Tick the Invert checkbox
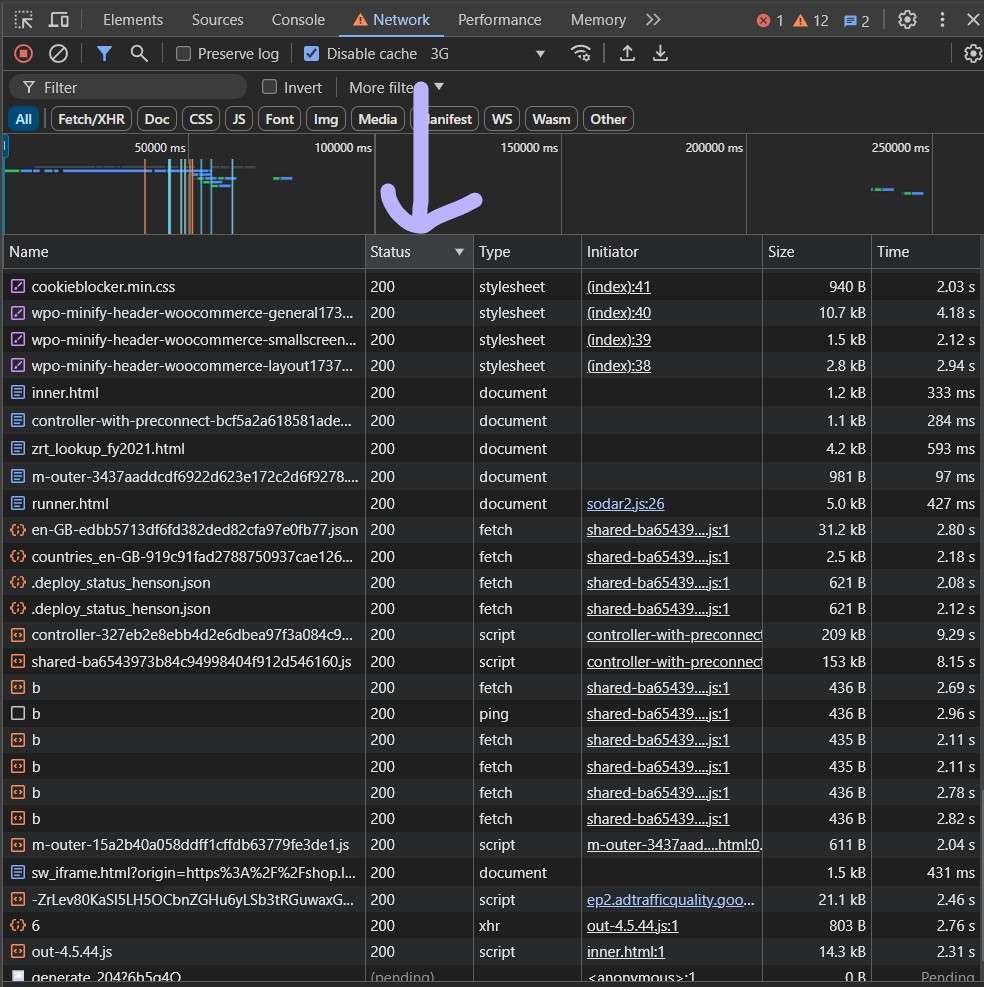Image resolution: width=984 pixels, height=987 pixels. pos(269,87)
